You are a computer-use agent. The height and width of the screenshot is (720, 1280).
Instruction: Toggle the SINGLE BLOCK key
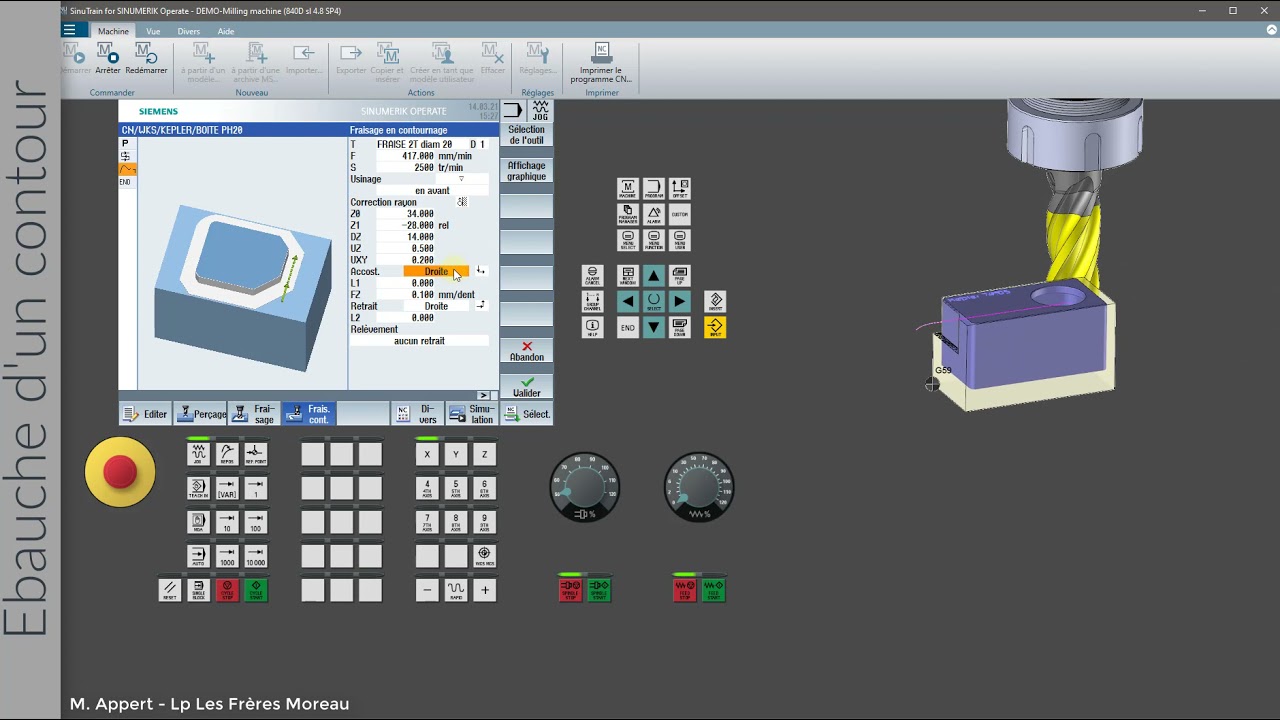[x=198, y=590]
